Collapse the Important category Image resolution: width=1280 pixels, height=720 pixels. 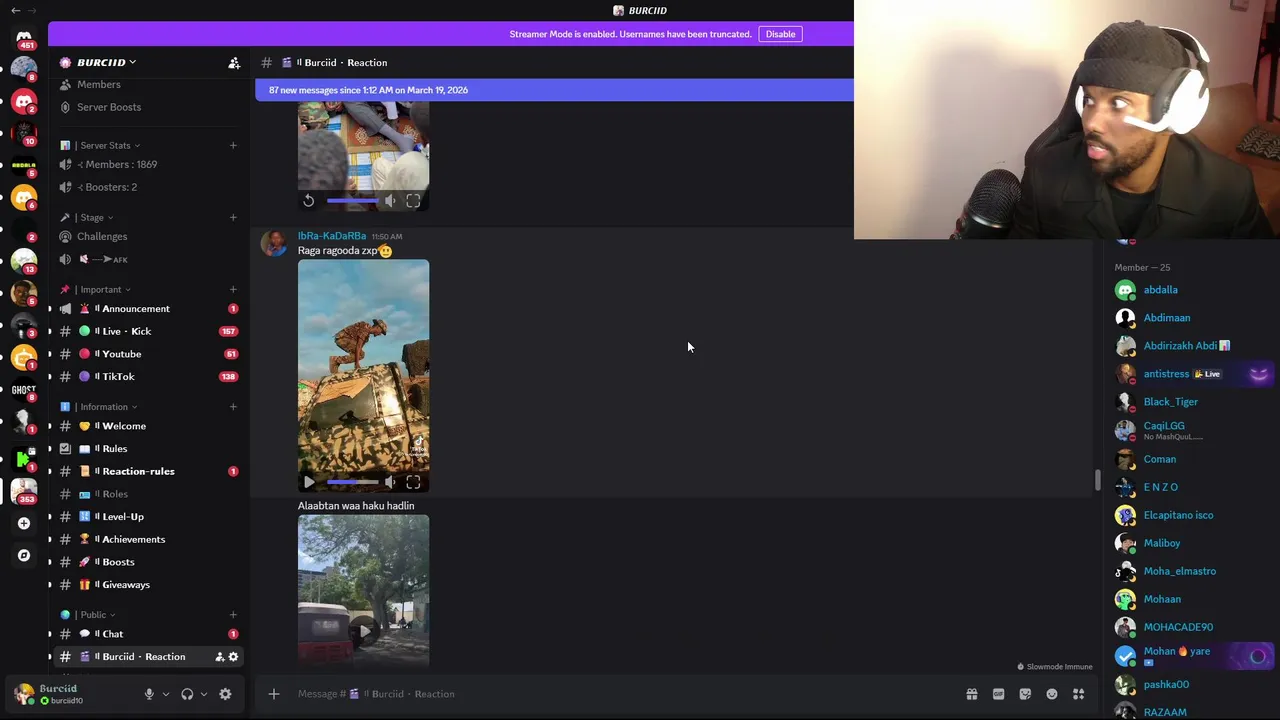[100, 289]
